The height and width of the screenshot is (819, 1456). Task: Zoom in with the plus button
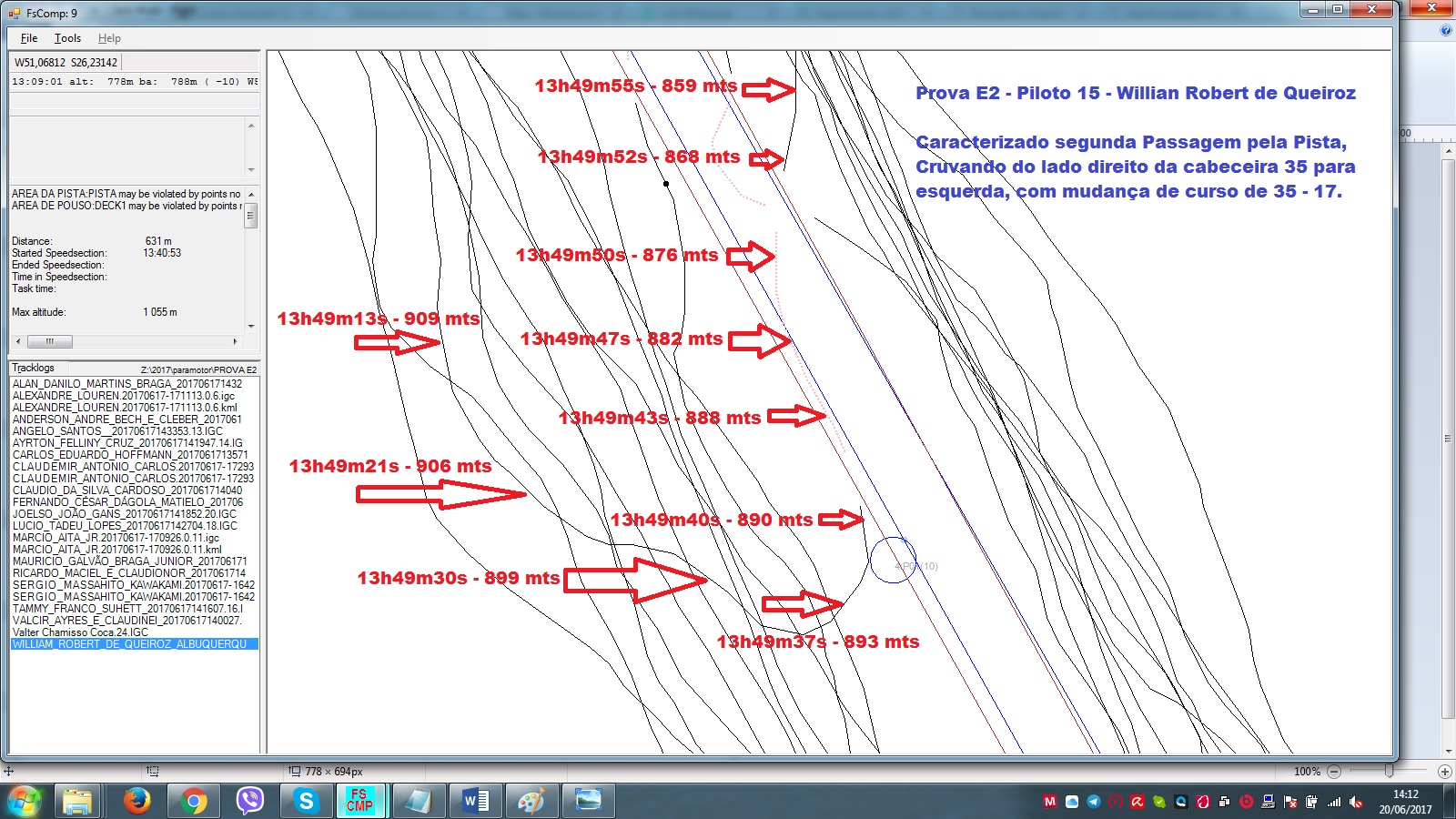coord(1444,772)
